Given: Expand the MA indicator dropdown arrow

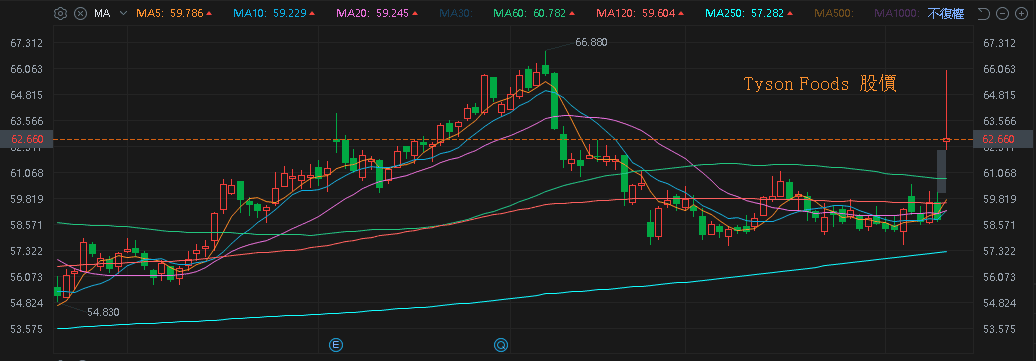Looking at the screenshot, I should click(x=123, y=13).
